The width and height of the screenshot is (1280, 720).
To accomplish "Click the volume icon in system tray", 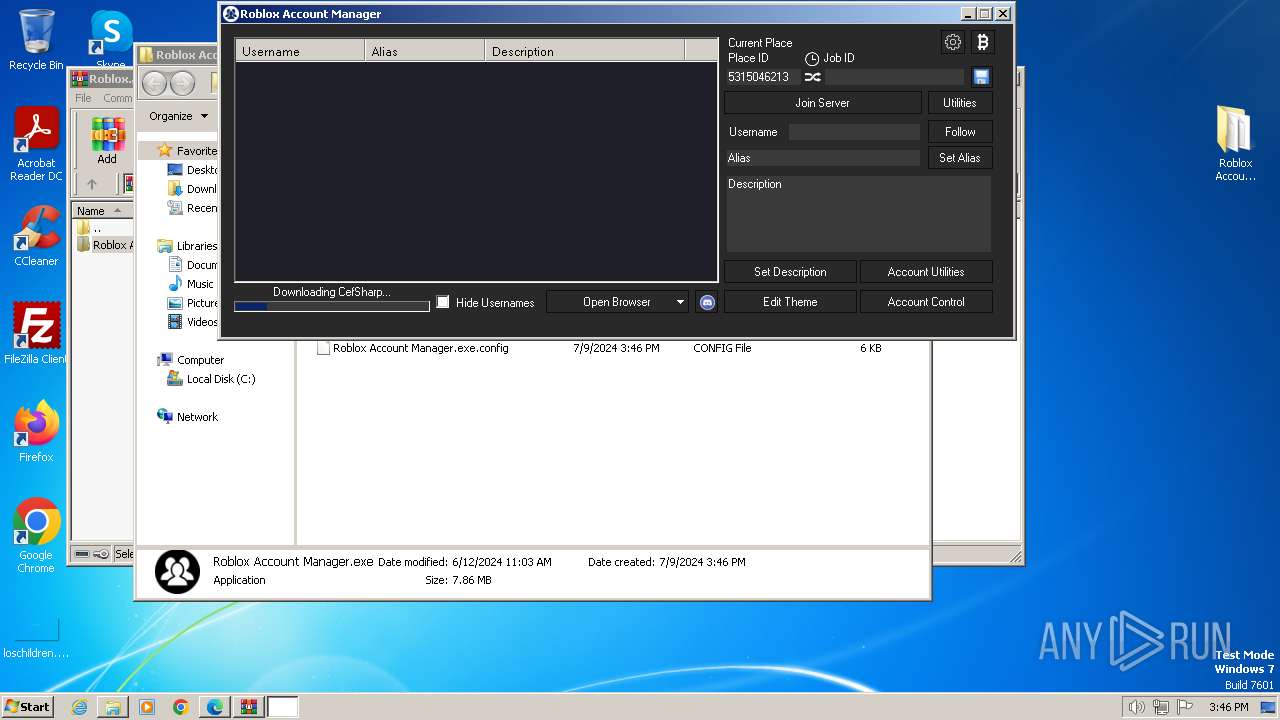I will 1136,707.
